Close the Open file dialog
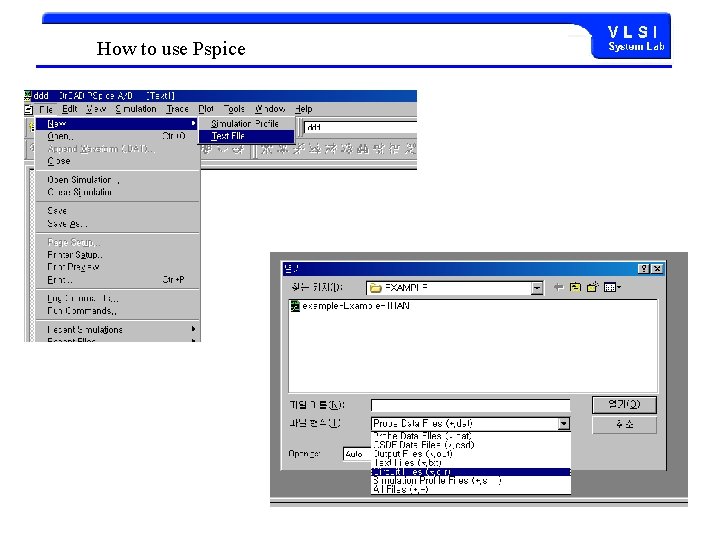This screenshot has width=720, height=540. [658, 269]
